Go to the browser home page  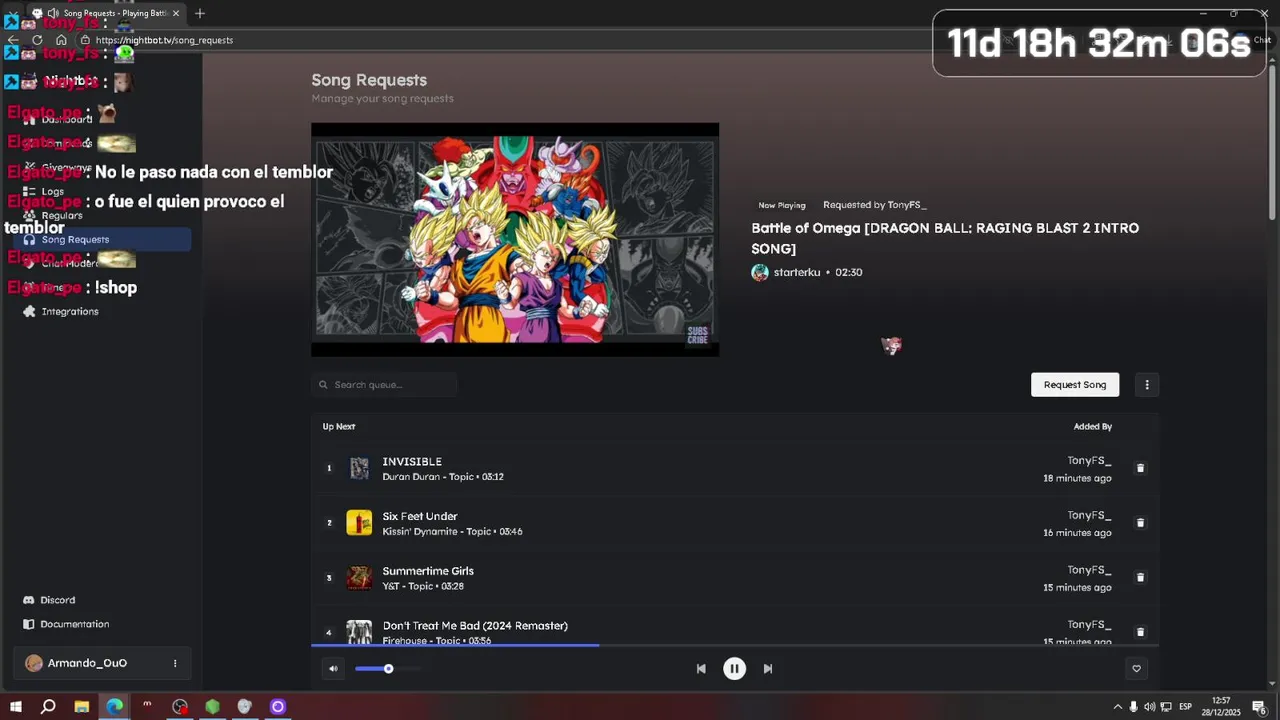point(61,40)
